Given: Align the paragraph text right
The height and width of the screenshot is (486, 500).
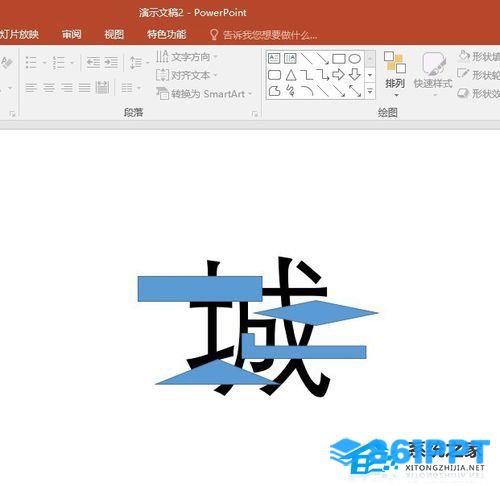Looking at the screenshot, I should (67, 88).
